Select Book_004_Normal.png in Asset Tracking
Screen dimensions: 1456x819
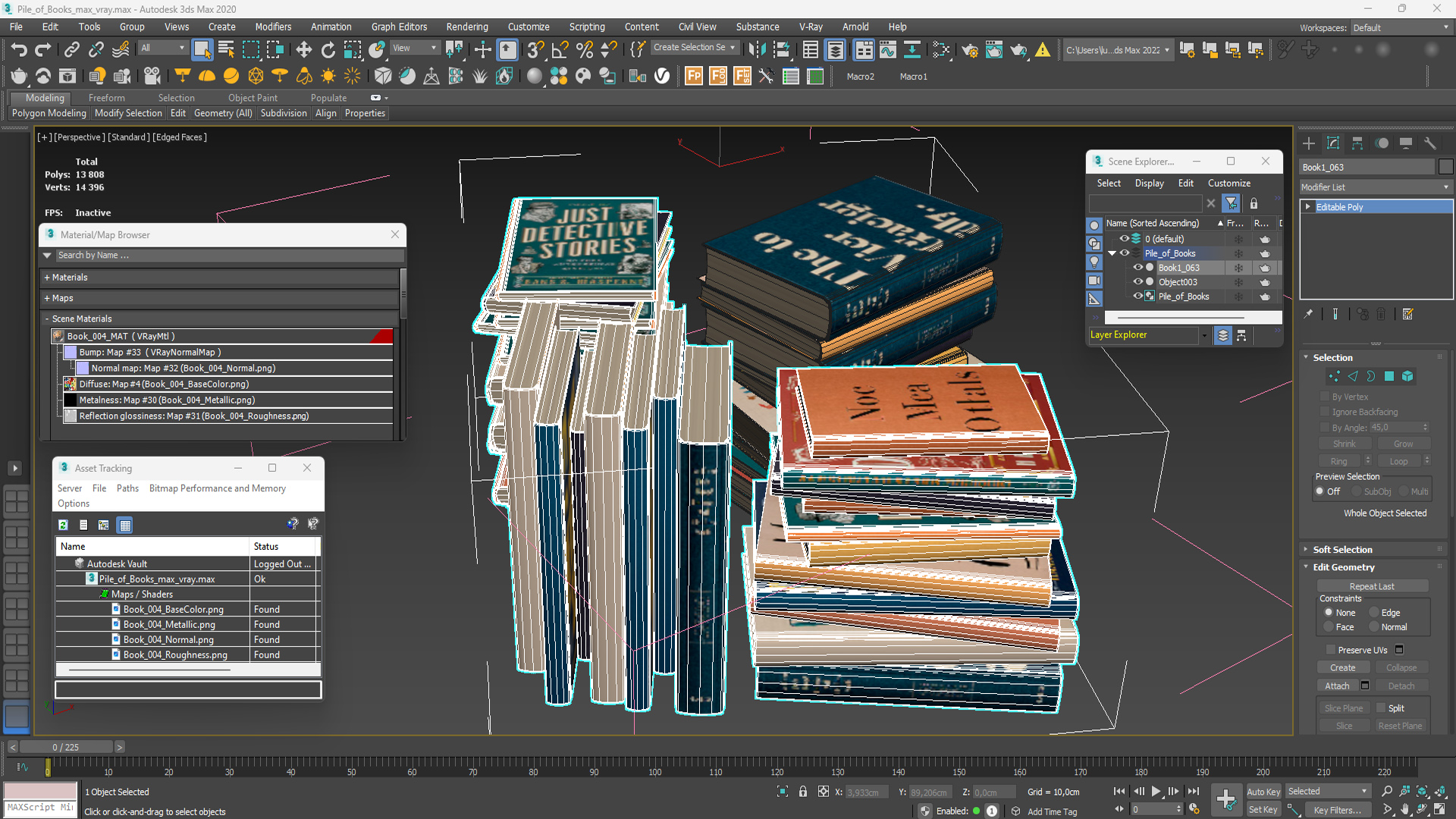(x=168, y=640)
